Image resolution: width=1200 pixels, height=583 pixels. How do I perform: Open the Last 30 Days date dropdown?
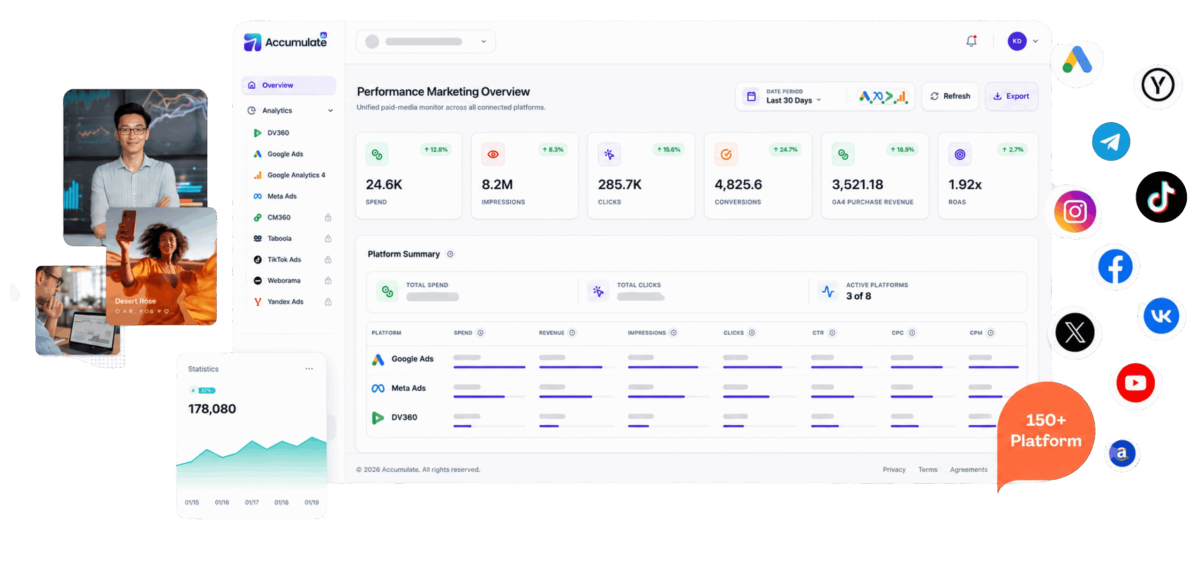(793, 100)
